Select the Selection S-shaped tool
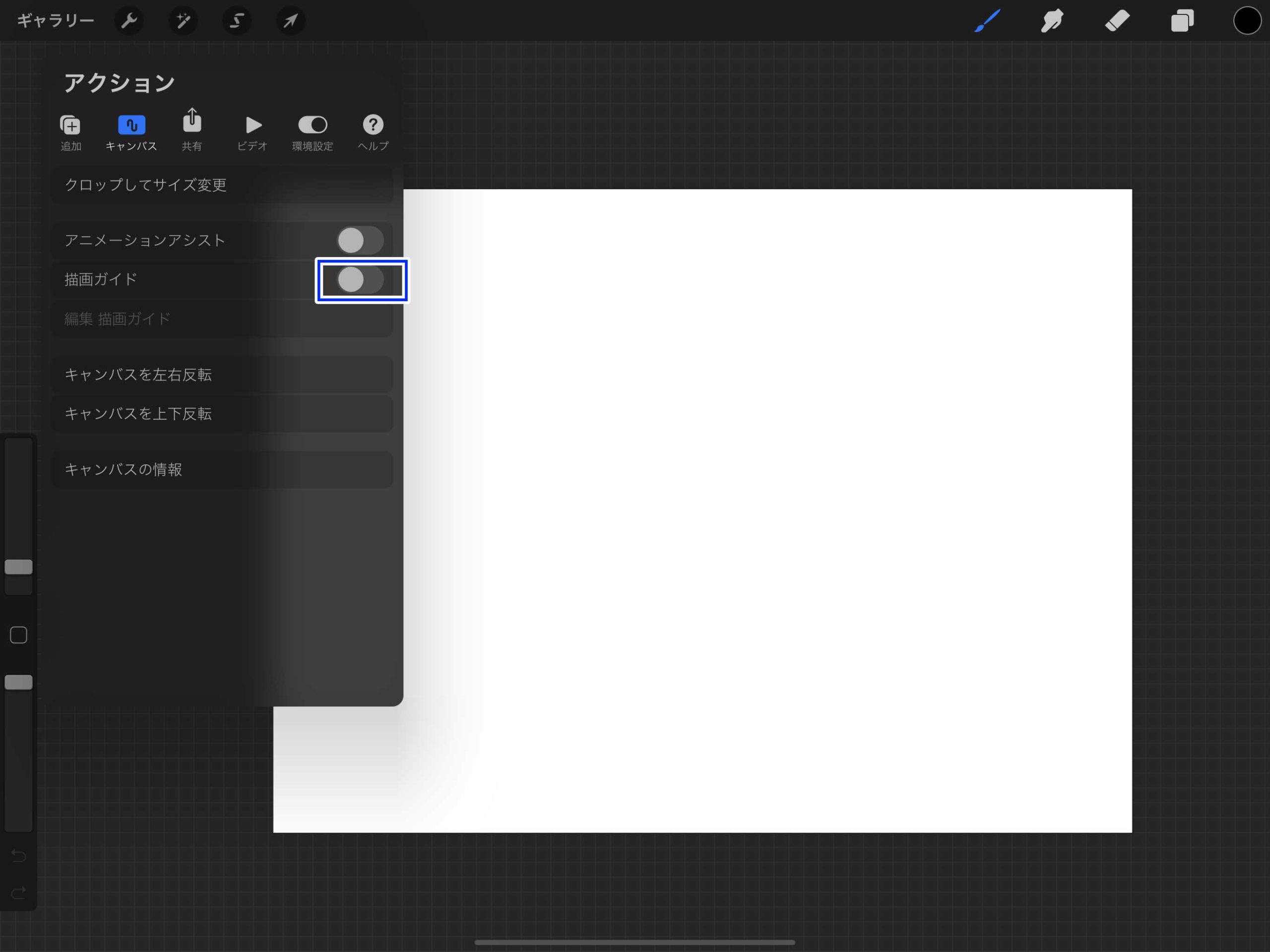The height and width of the screenshot is (952, 1270). tap(237, 21)
